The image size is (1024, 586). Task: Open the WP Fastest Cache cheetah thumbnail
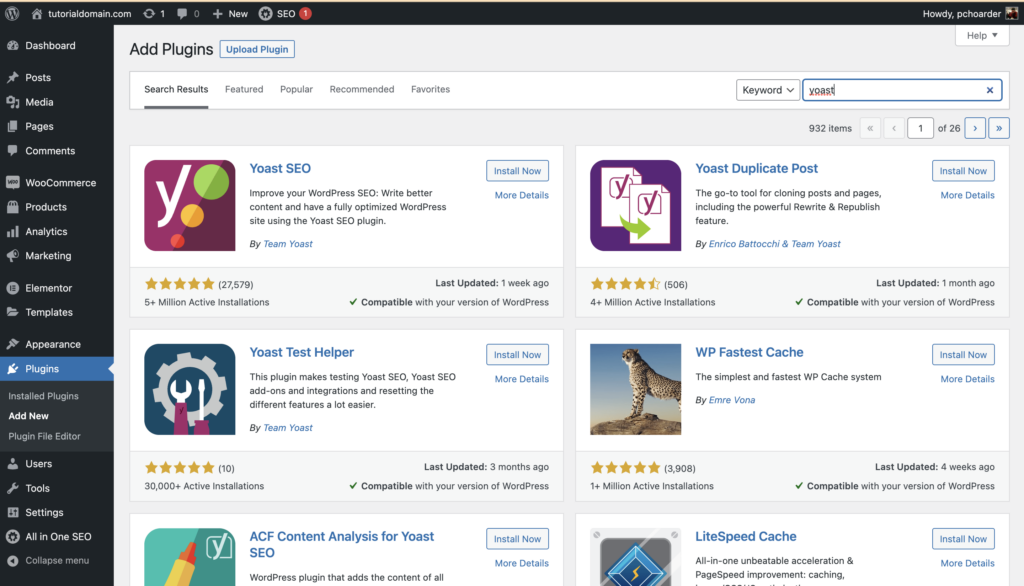[635, 389]
